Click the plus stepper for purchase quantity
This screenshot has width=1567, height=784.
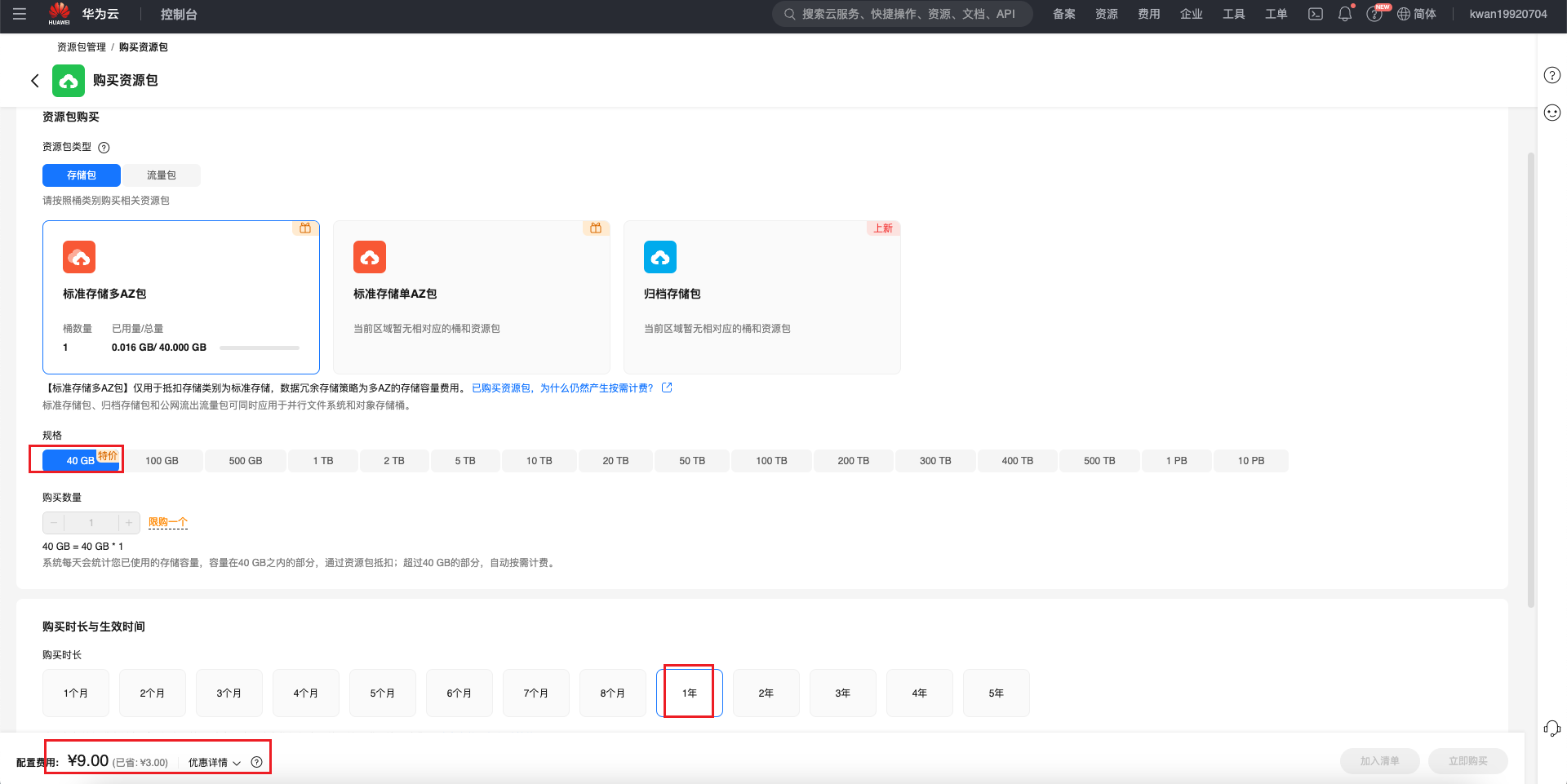(x=129, y=522)
